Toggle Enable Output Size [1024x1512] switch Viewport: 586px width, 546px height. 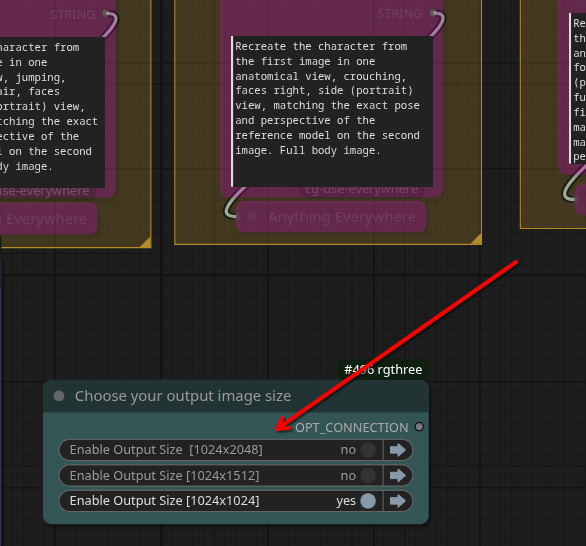pyautogui.click(x=368, y=476)
